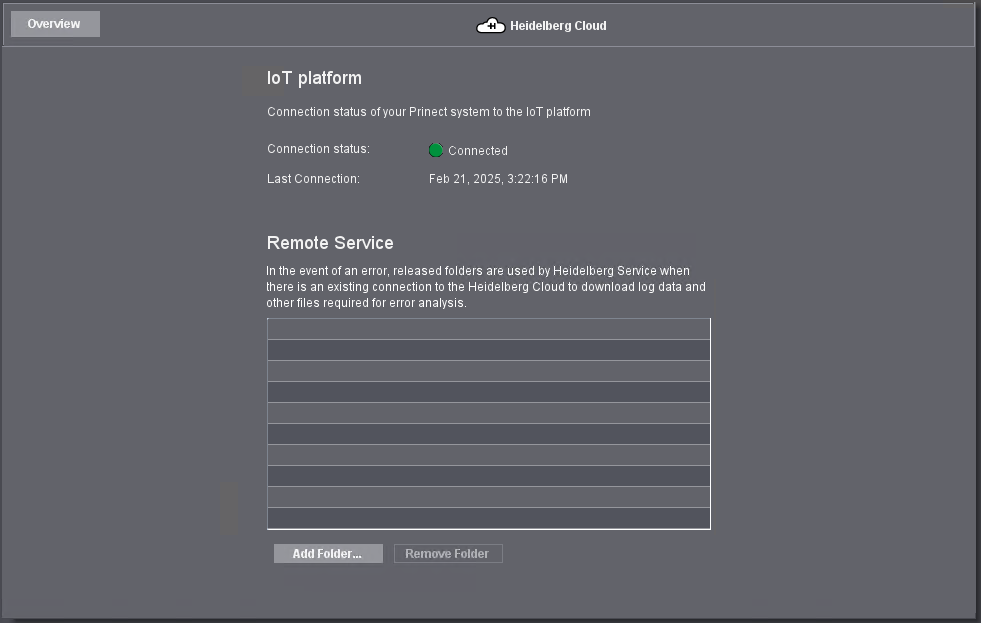Image resolution: width=981 pixels, height=623 pixels.
Task: Select the last row in released folders list
Action: pos(488,518)
